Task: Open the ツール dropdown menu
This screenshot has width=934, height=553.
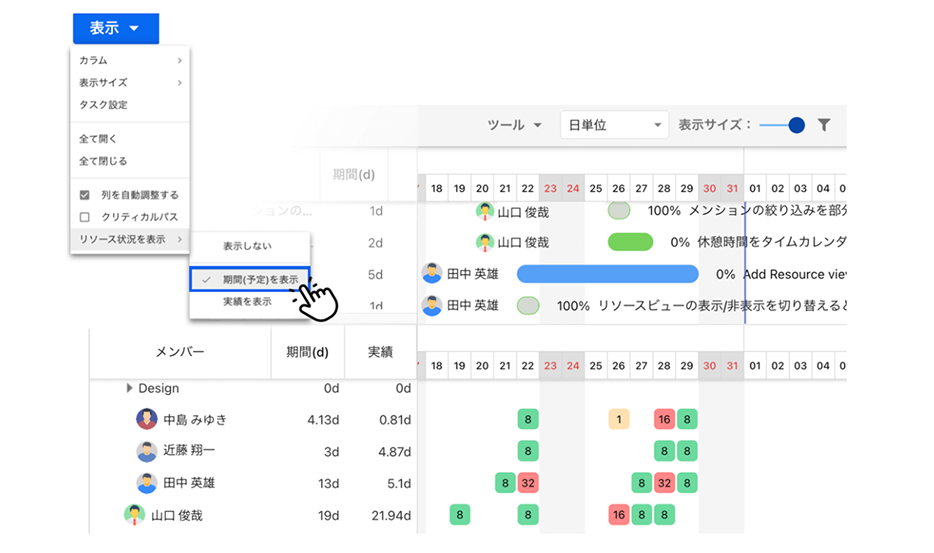Action: (x=514, y=125)
